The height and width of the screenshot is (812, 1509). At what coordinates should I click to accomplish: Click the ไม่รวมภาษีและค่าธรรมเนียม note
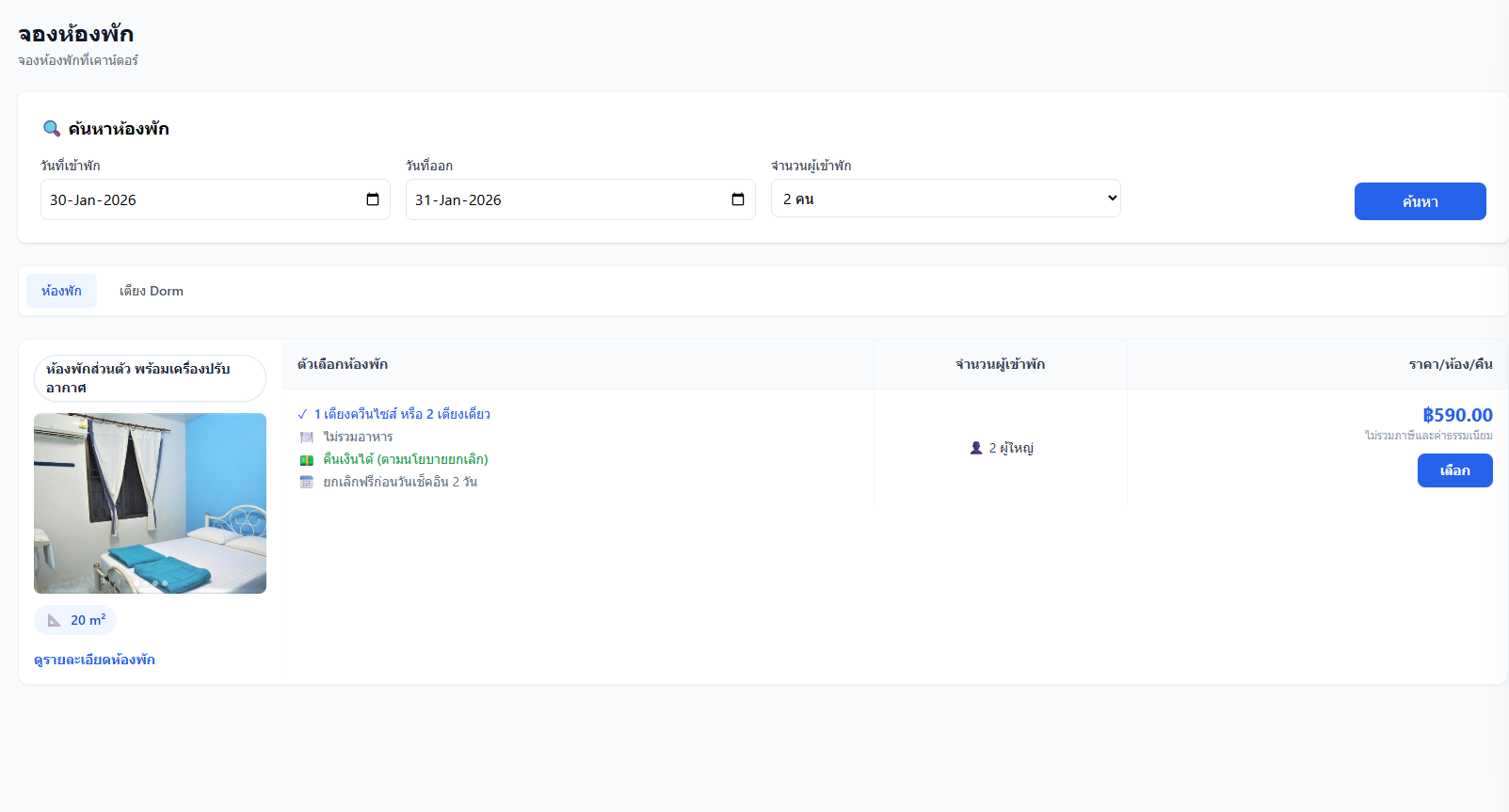(1429, 436)
